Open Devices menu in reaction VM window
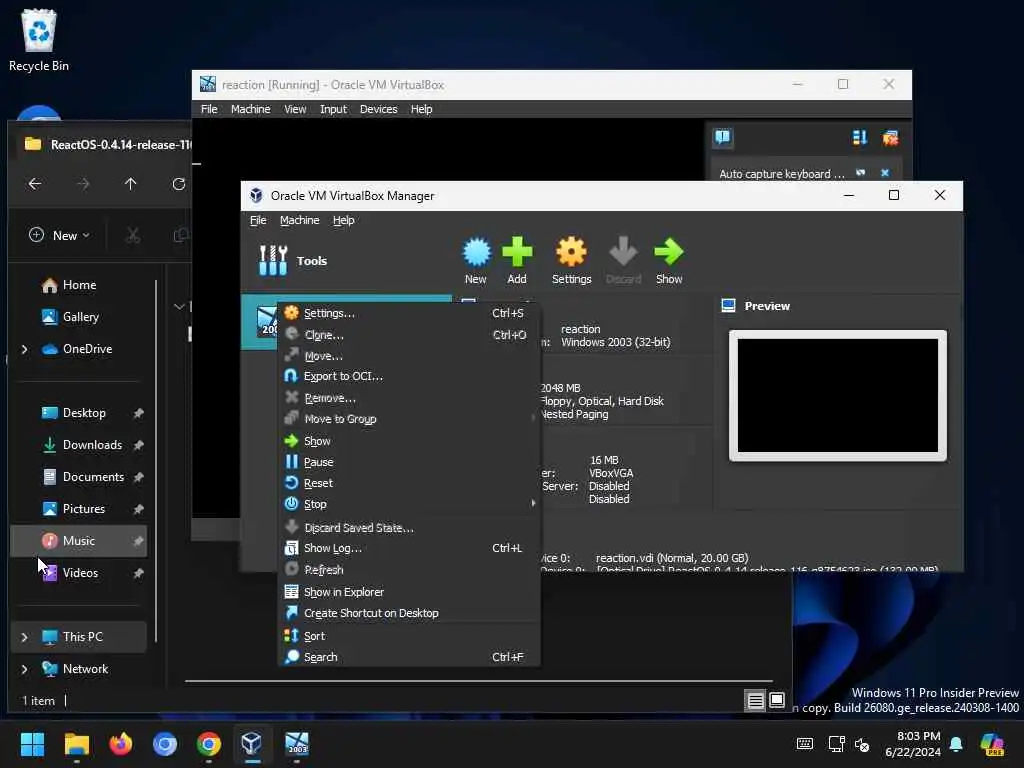 click(x=379, y=109)
